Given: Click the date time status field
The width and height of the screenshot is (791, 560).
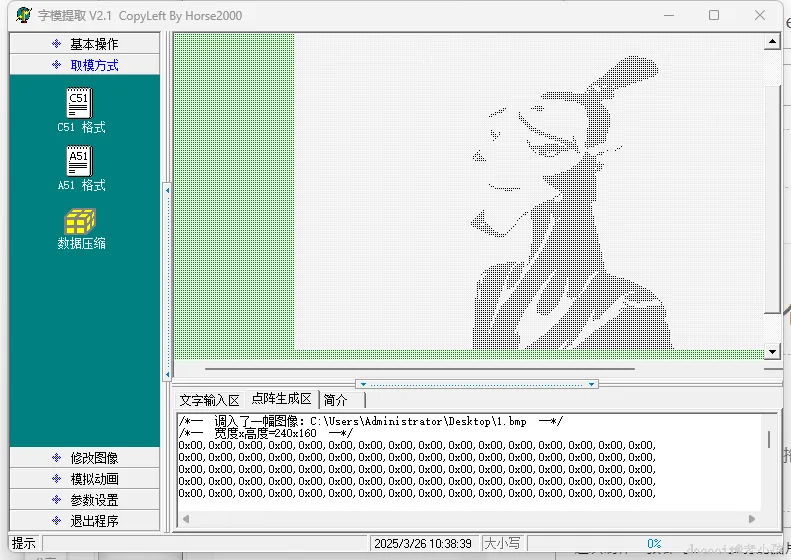Looking at the screenshot, I should [x=423, y=543].
